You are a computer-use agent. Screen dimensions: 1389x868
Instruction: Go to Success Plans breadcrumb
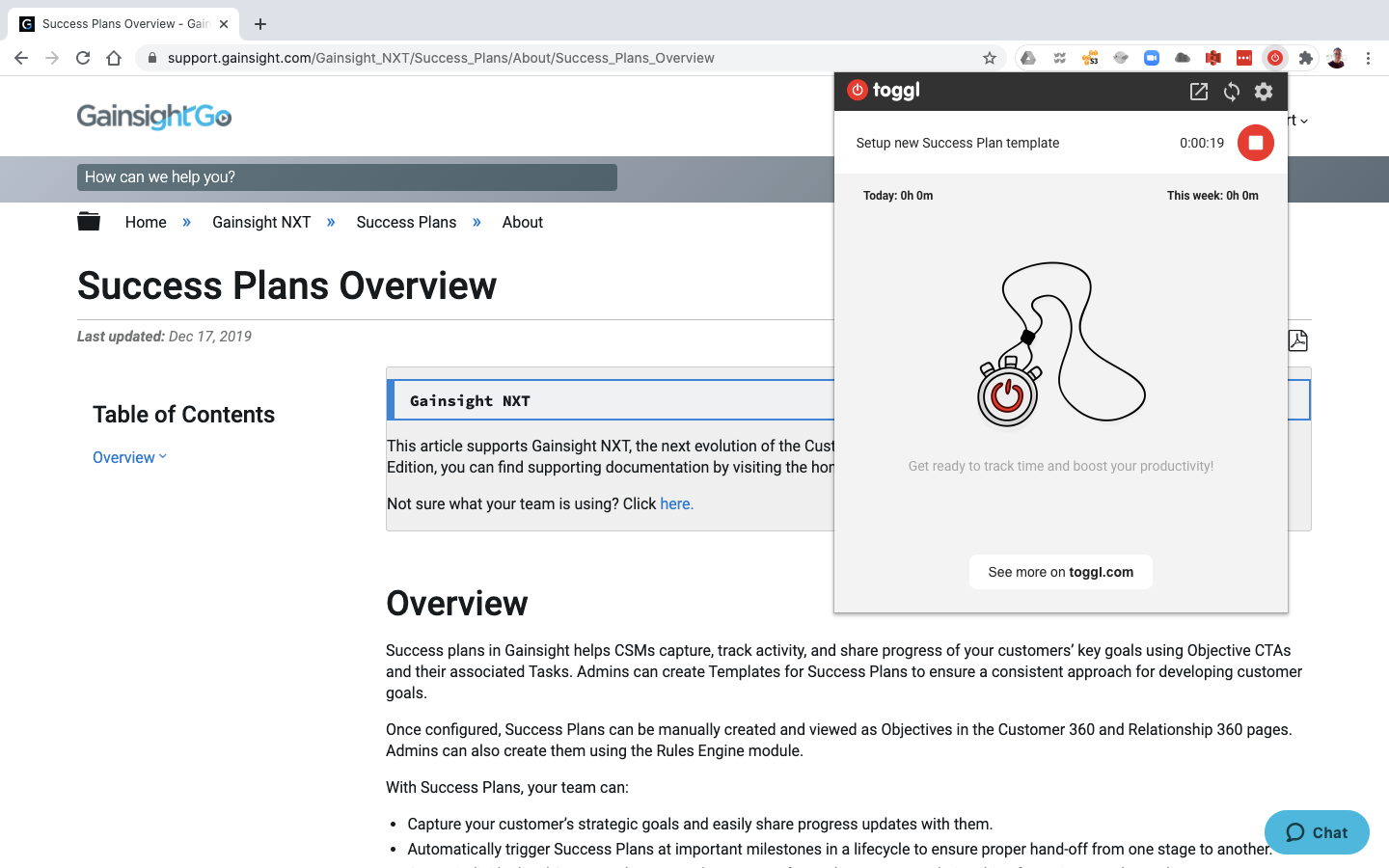coord(406,222)
